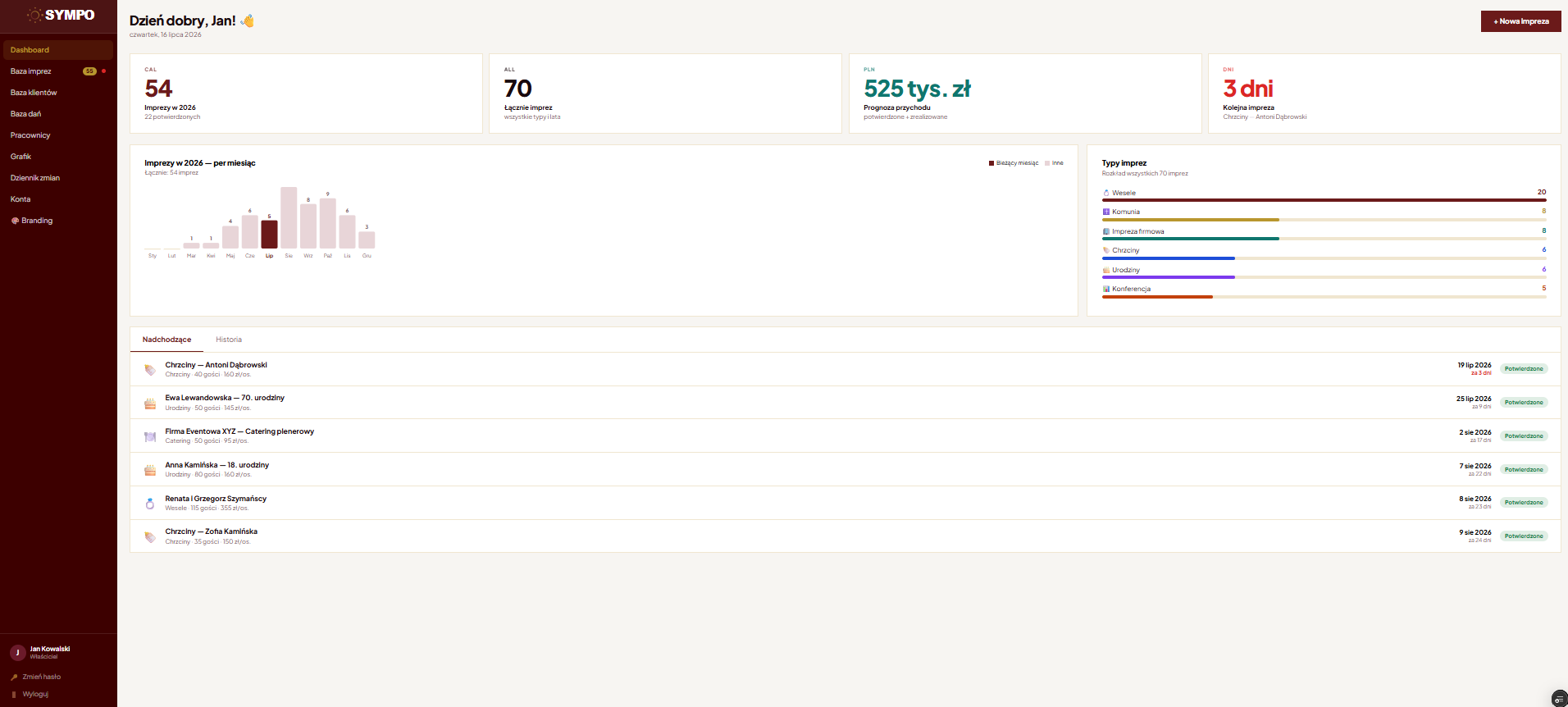Open Dziennik zmian
Image resolution: width=1568 pixels, height=707 pixels.
pyautogui.click(x=58, y=178)
